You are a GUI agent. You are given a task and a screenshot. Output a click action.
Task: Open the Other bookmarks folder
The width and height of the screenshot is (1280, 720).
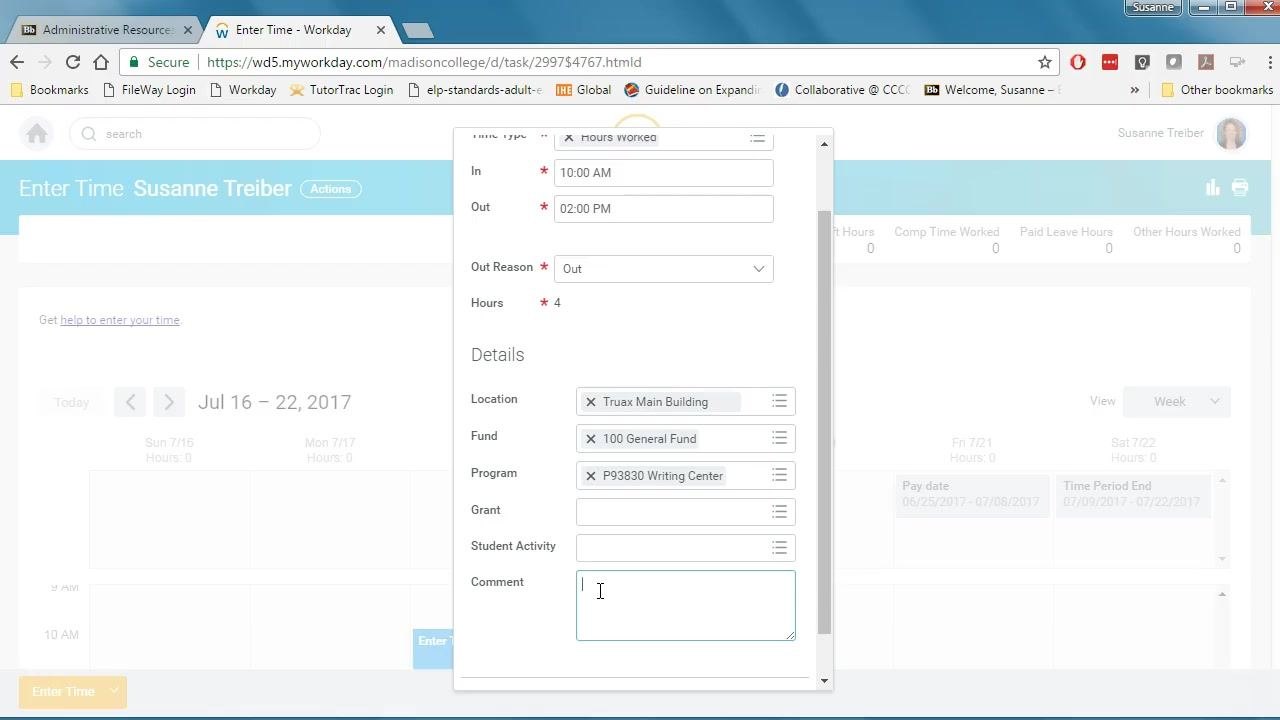click(1217, 90)
